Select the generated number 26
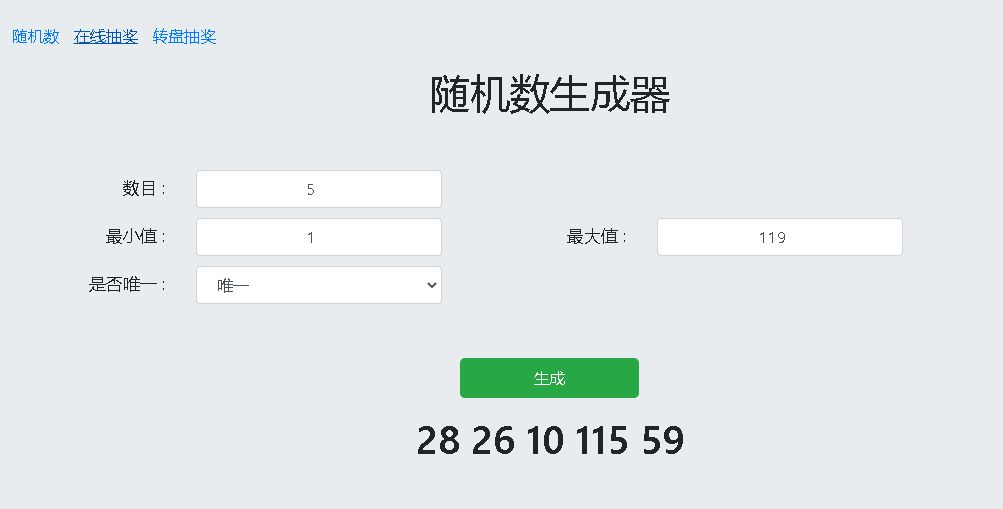The image size is (1003, 509). click(x=493, y=440)
